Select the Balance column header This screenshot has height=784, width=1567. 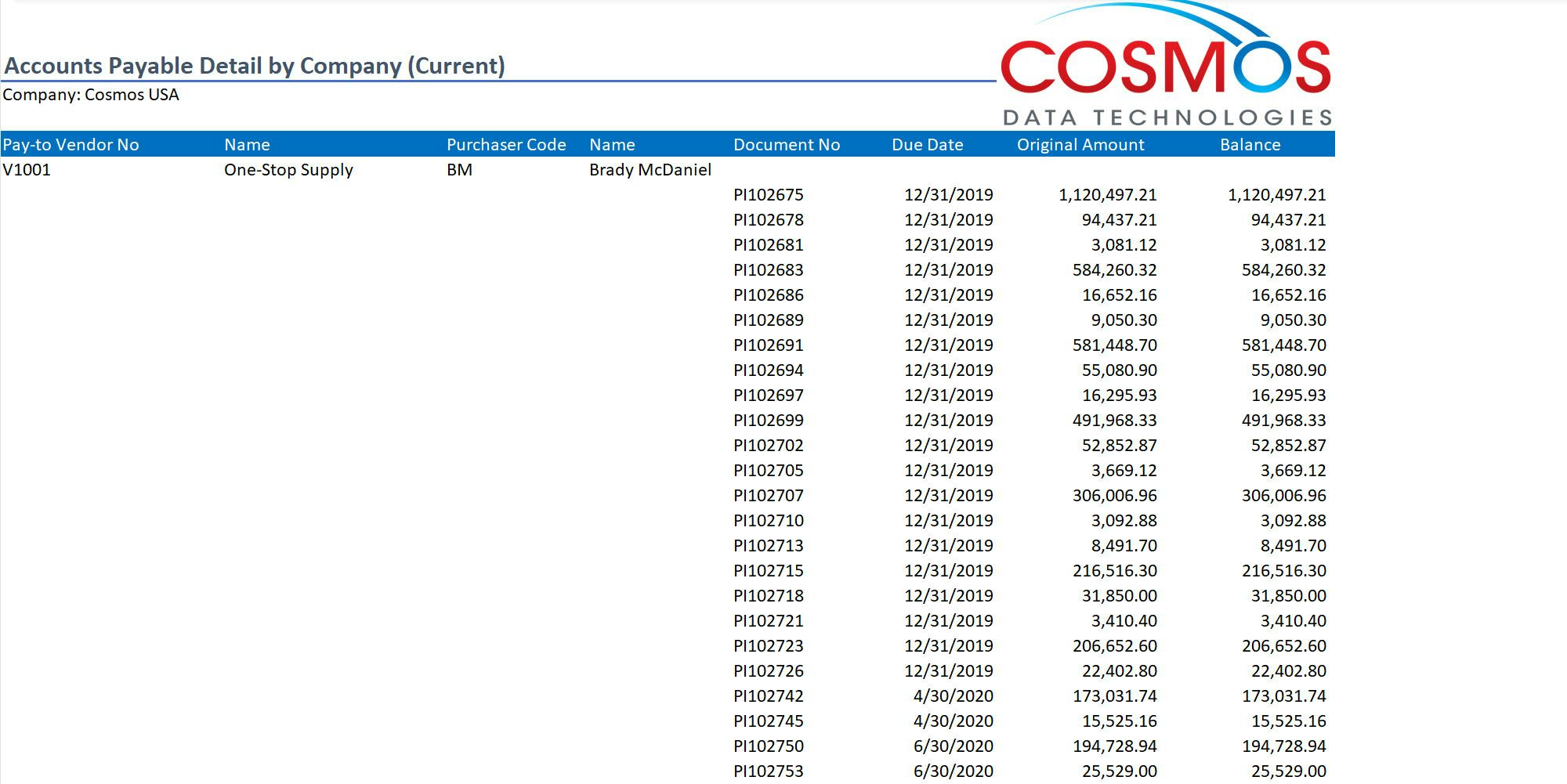[x=1250, y=144]
